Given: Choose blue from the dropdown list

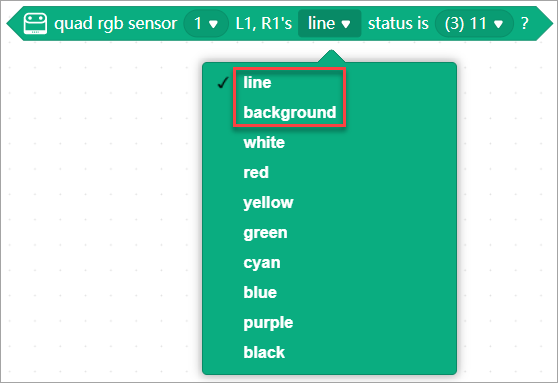Looking at the screenshot, I should coord(260,293).
